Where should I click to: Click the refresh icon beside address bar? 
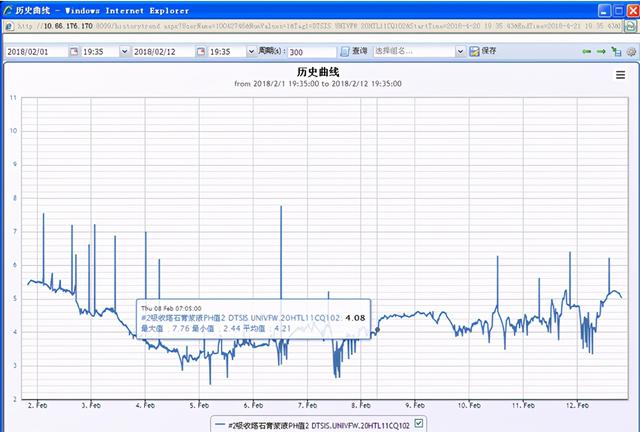pyautogui.click(x=631, y=26)
